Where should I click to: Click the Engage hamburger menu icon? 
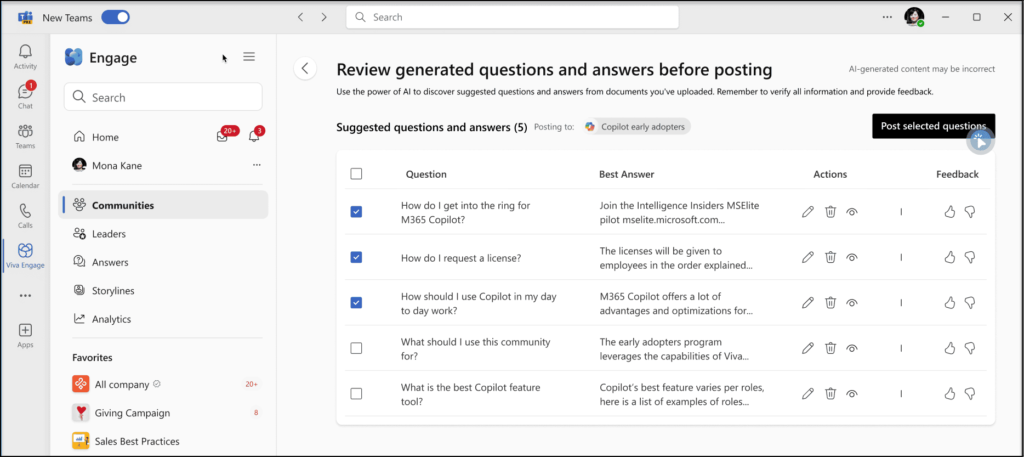249,57
